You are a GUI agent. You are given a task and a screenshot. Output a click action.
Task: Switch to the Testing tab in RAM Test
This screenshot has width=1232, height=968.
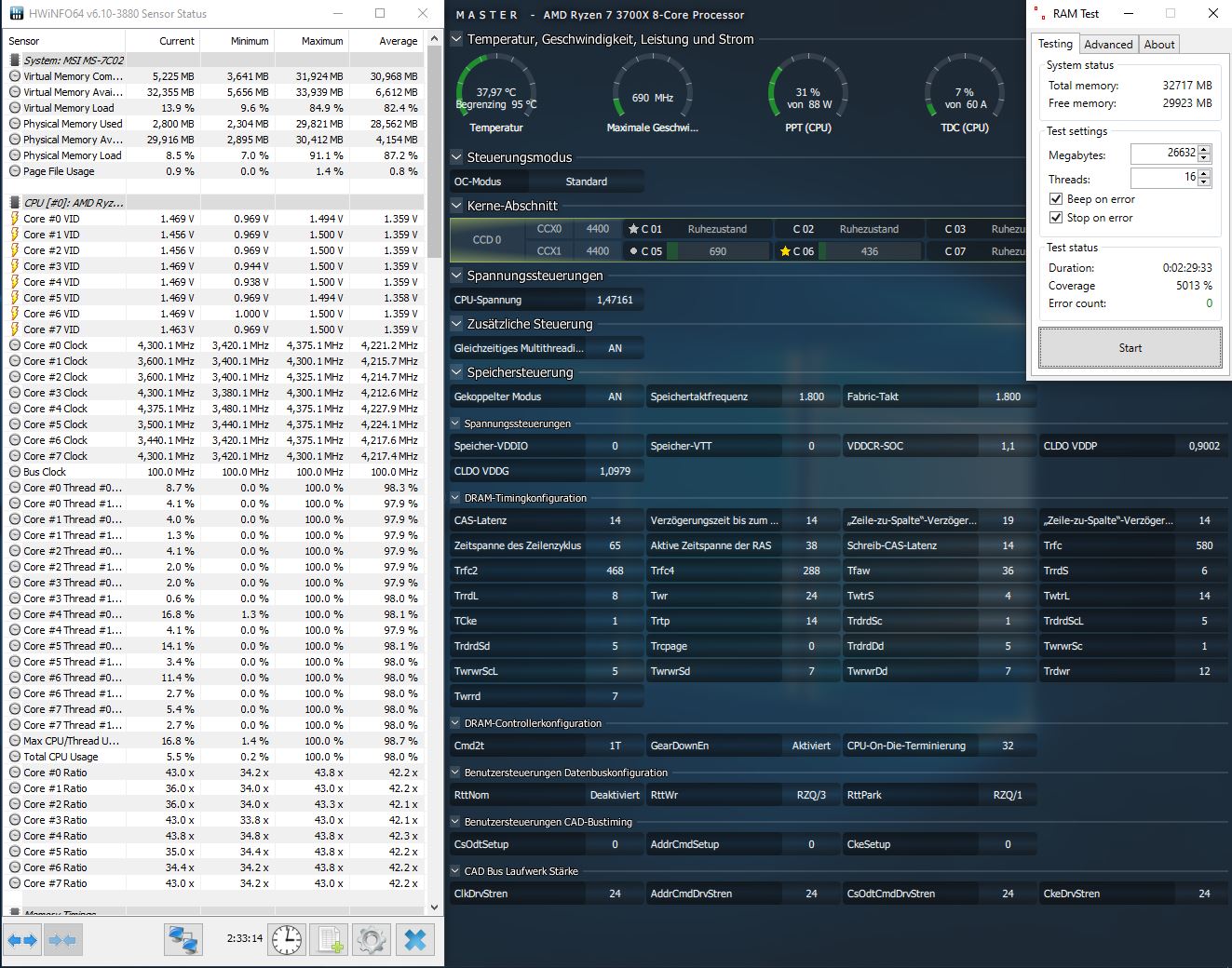[1055, 44]
